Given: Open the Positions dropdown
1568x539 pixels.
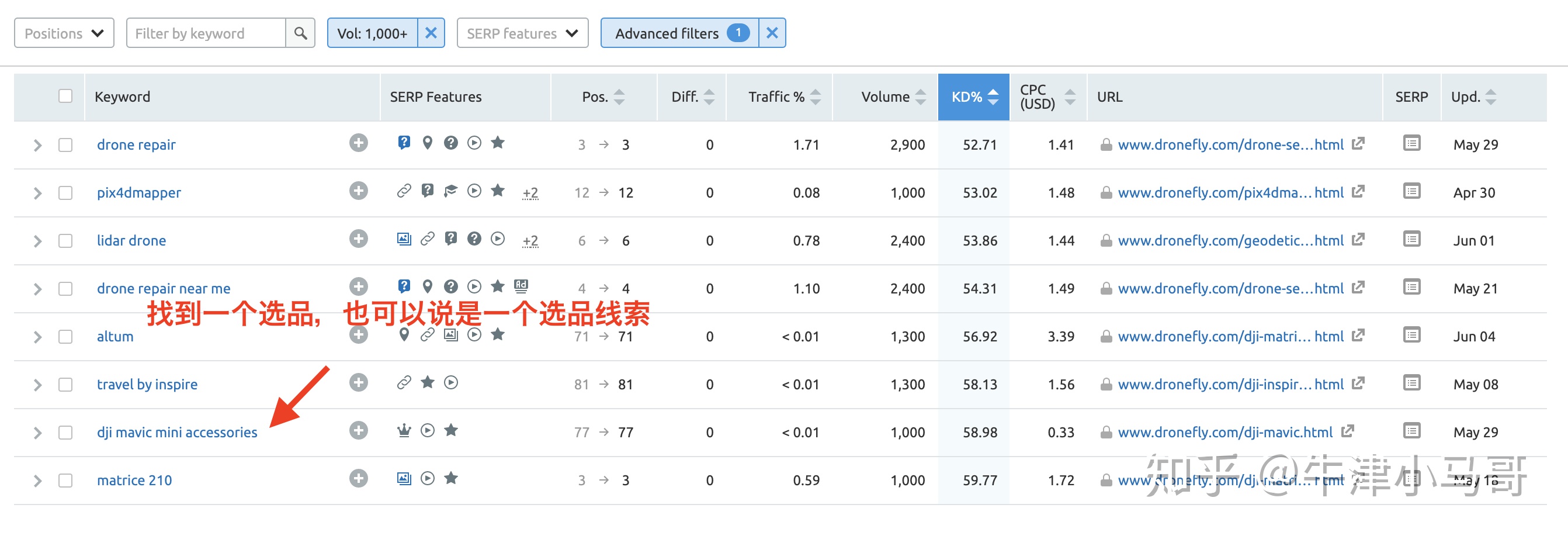Looking at the screenshot, I should click(x=64, y=33).
